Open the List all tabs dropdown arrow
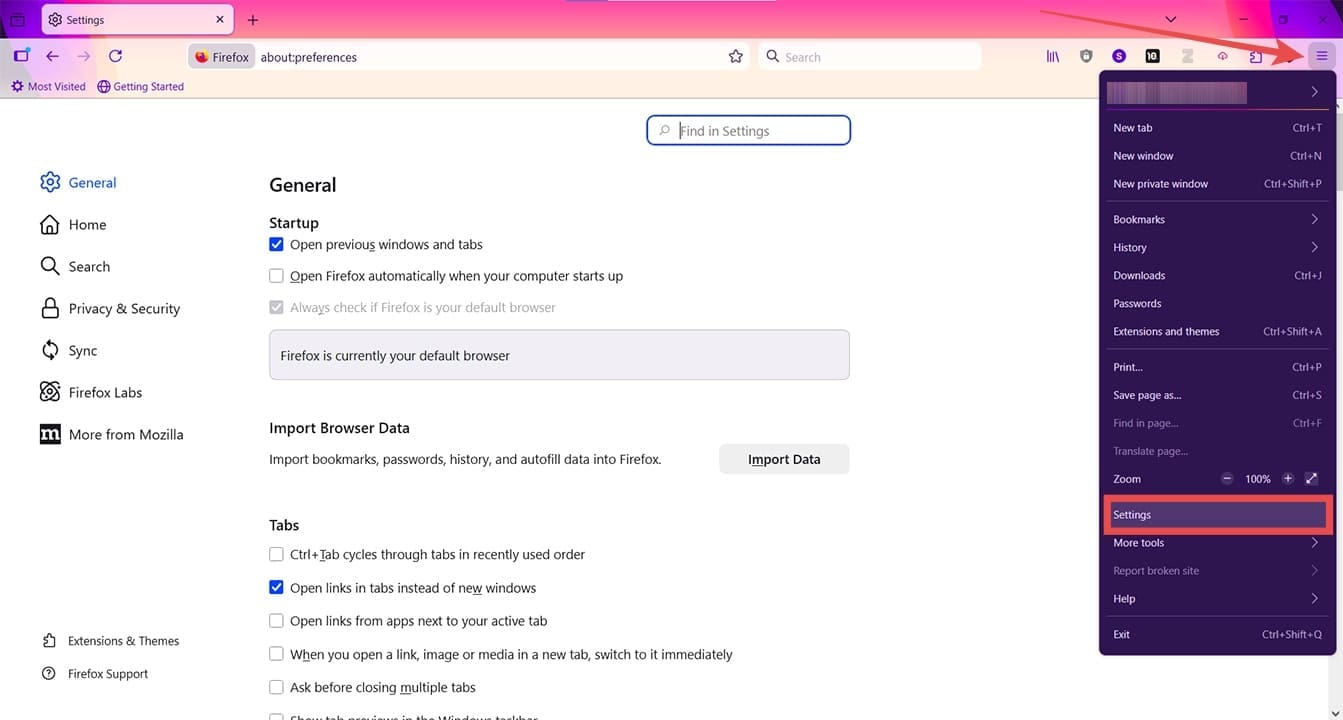 pos(1170,20)
